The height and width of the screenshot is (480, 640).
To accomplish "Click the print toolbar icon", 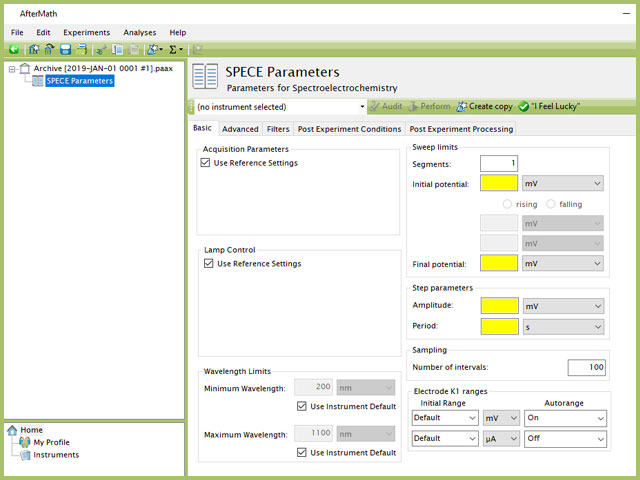I will coord(82,49).
